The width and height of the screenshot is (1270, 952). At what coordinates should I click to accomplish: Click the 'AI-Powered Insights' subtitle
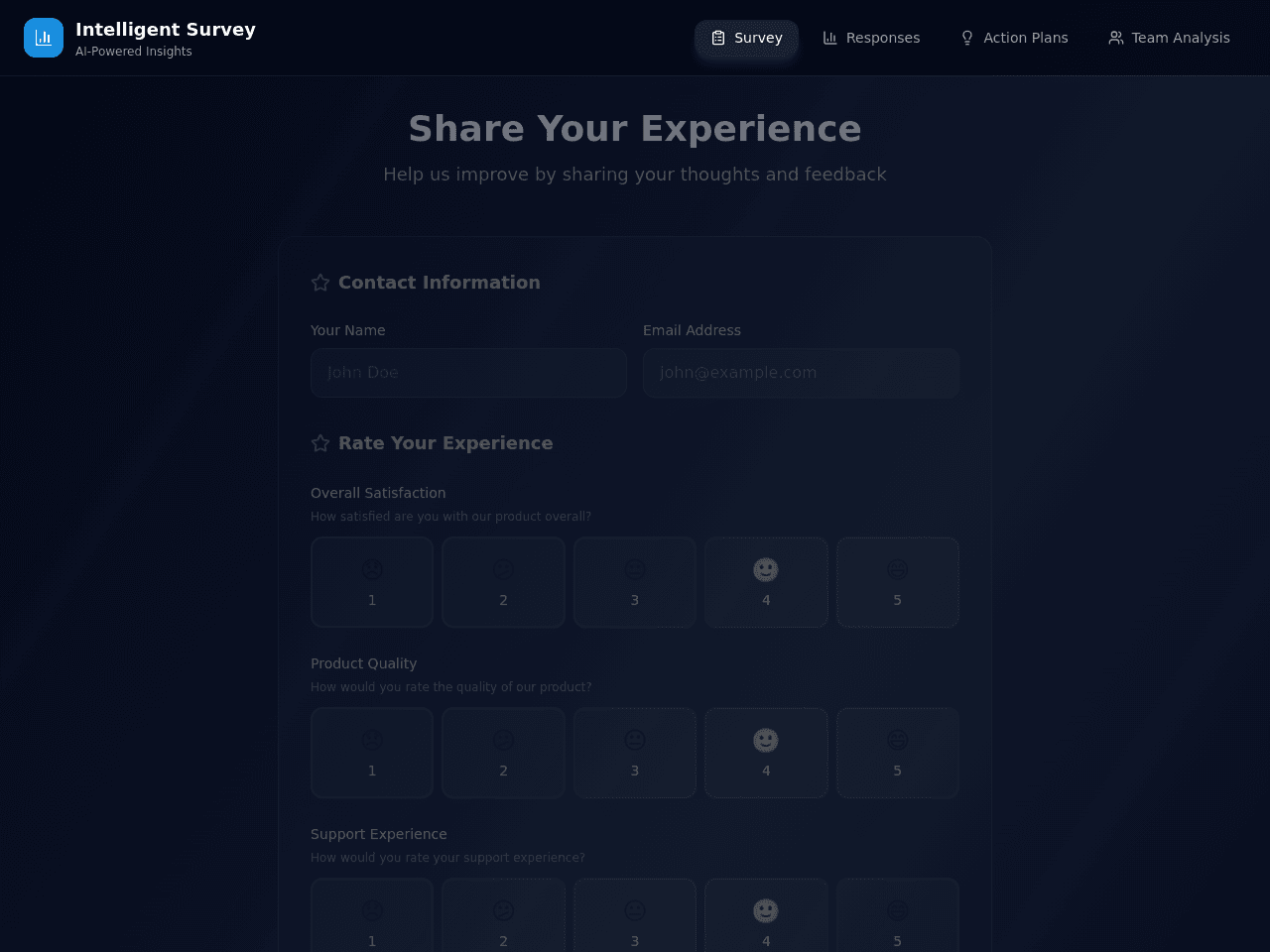(x=134, y=52)
